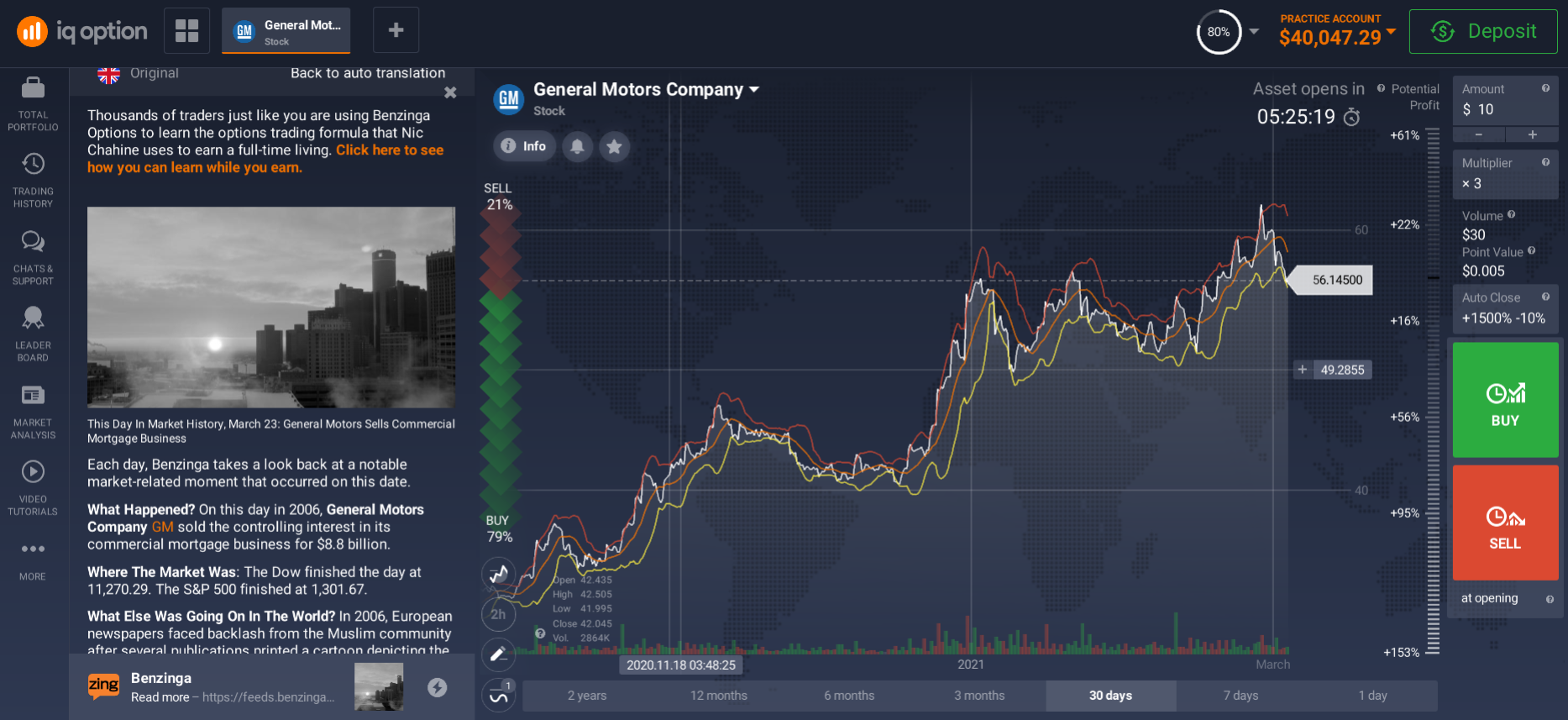Select the 30 days chart range
Image resolution: width=1568 pixels, height=720 pixels.
click(1110, 696)
